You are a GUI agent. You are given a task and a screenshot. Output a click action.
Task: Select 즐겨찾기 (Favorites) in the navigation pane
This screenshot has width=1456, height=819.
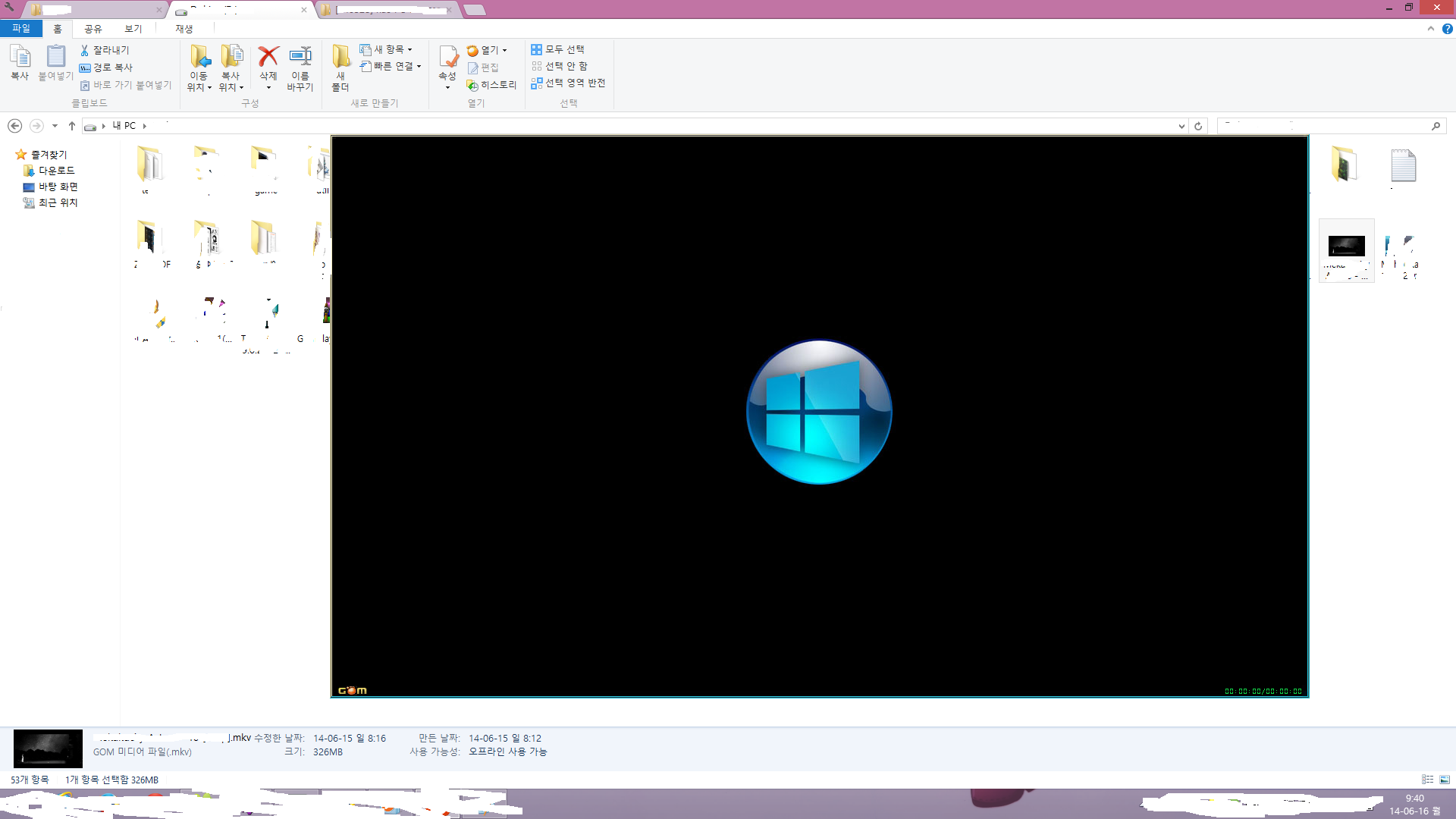point(42,155)
